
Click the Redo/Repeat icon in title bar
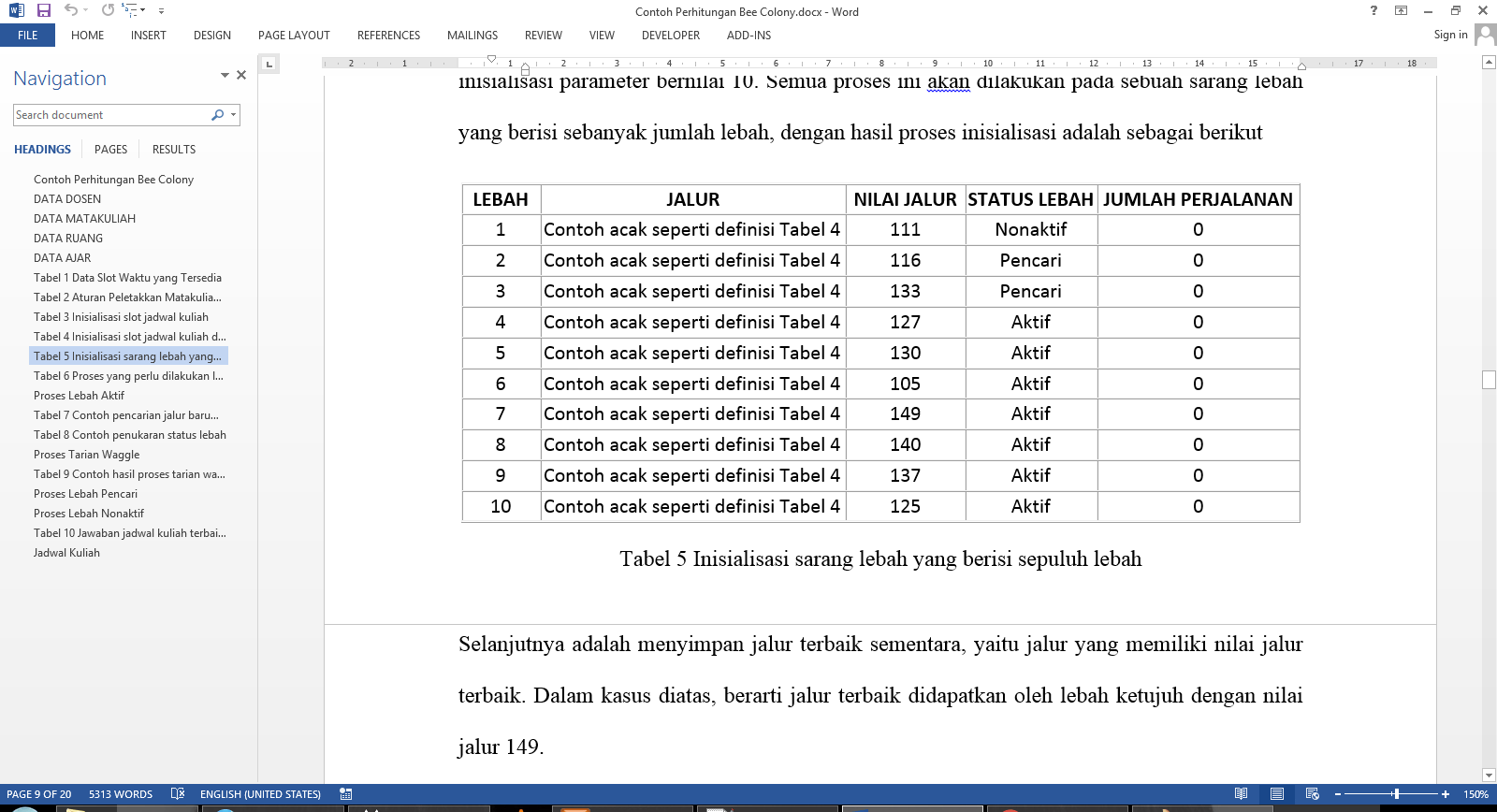click(108, 10)
